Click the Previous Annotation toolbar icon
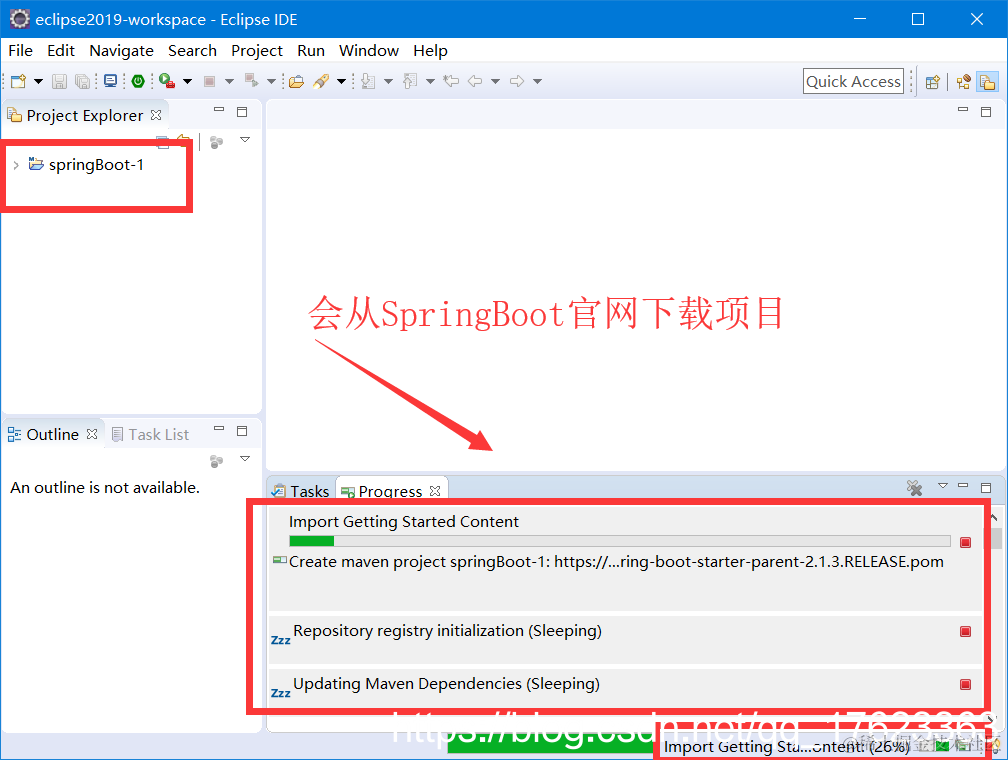Viewport: 1008px width, 760px height. [x=410, y=81]
